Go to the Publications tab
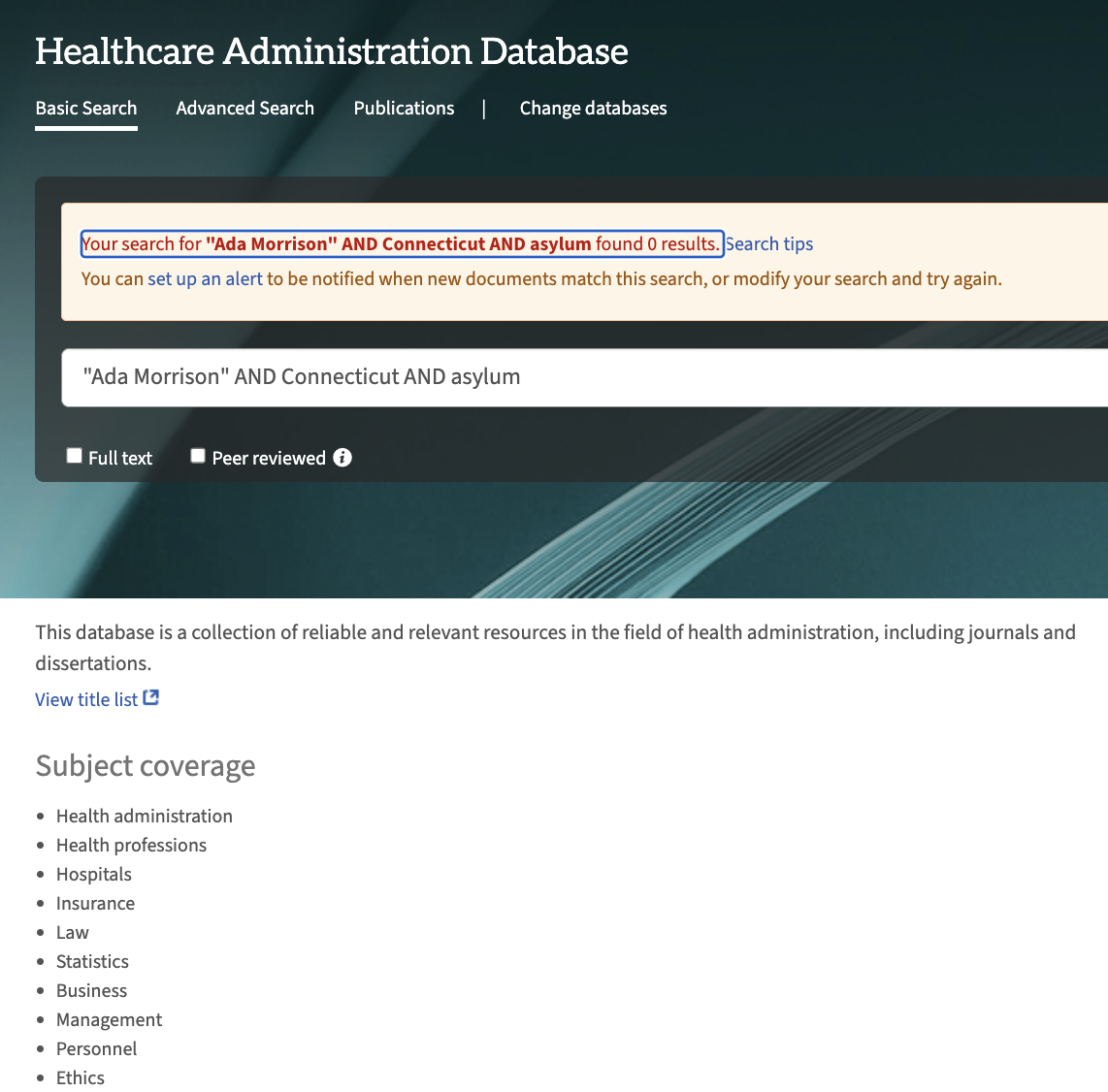 click(404, 109)
